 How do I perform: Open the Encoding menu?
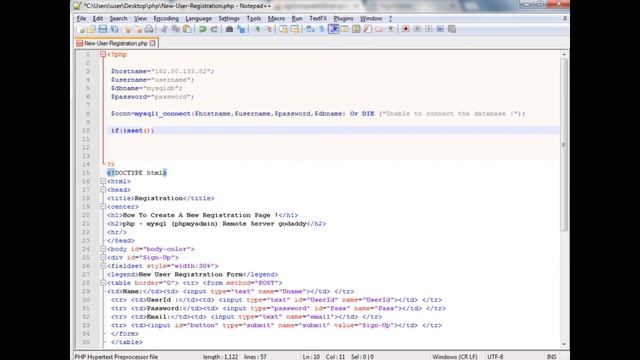[x=166, y=18]
